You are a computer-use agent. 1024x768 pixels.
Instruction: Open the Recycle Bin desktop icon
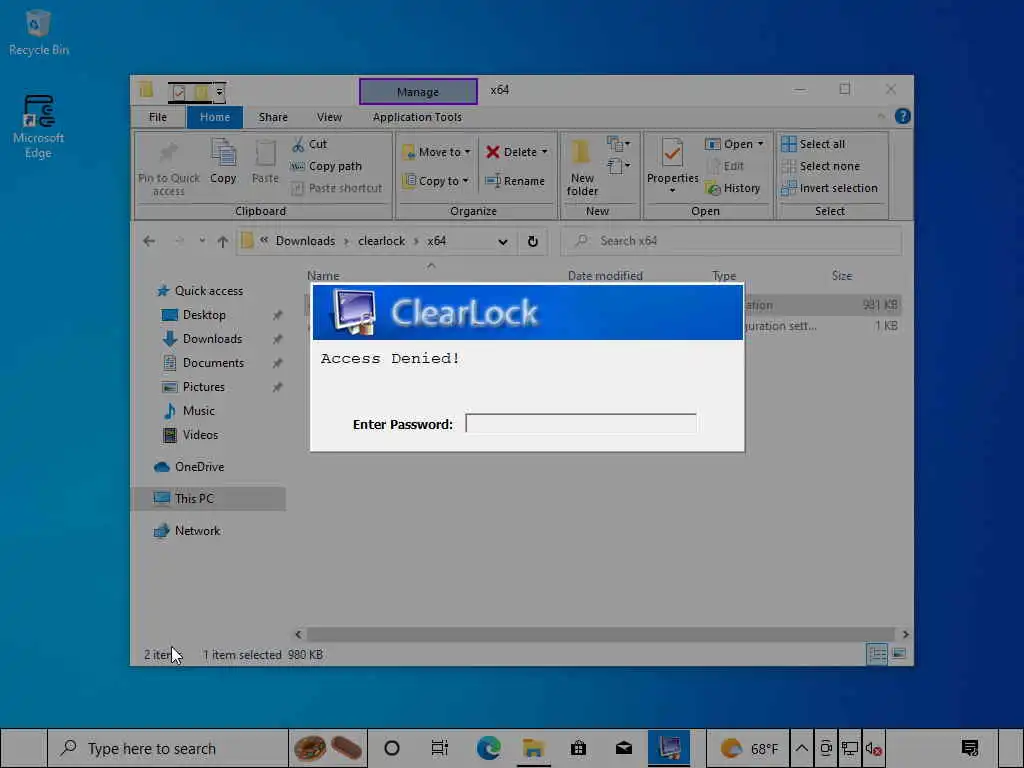[x=39, y=33]
